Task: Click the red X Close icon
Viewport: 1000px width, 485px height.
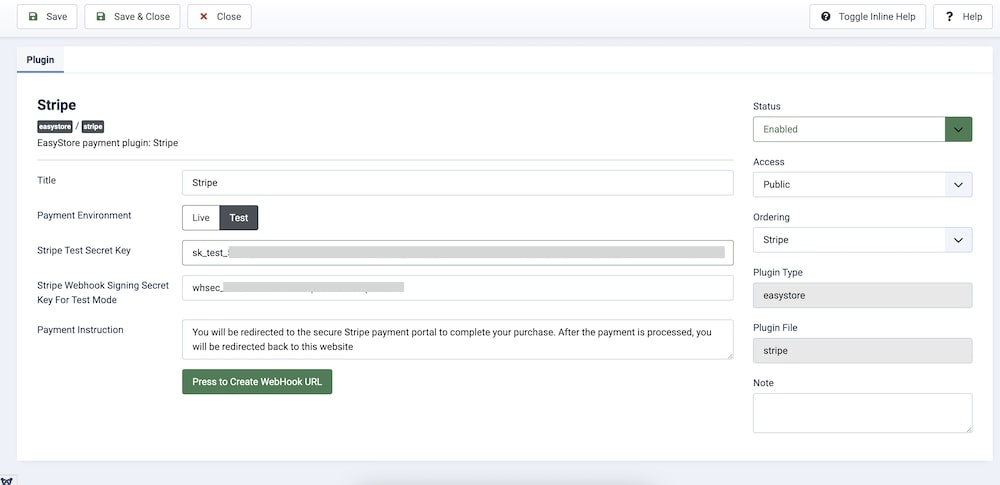Action: (x=205, y=17)
